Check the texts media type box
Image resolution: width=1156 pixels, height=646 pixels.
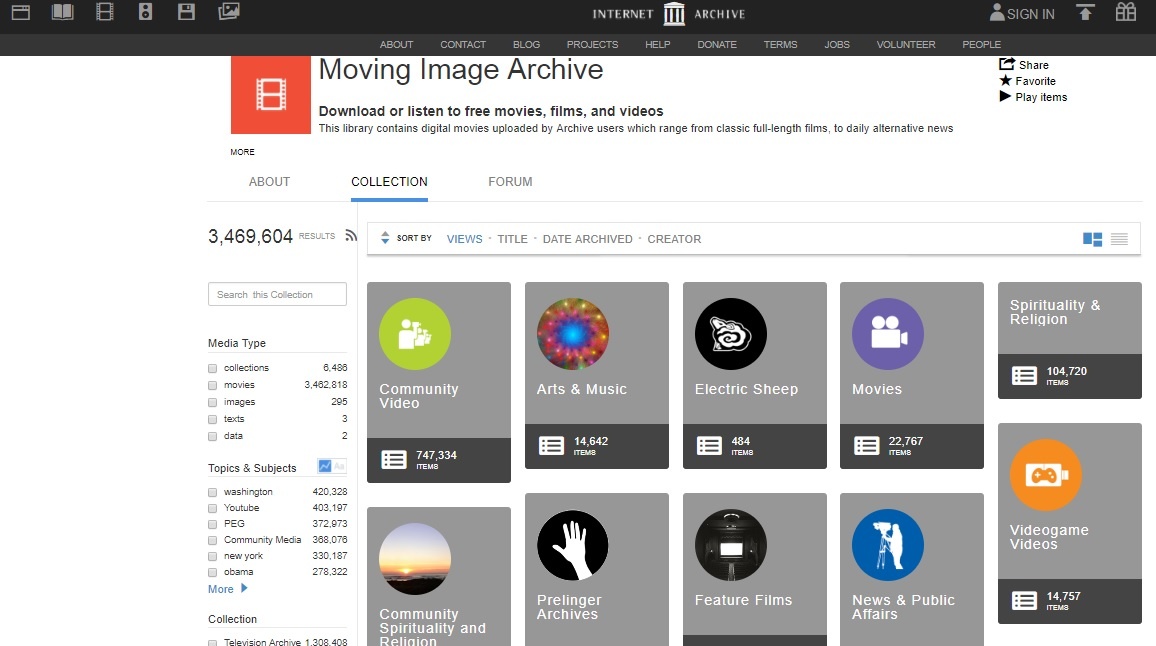(x=212, y=420)
